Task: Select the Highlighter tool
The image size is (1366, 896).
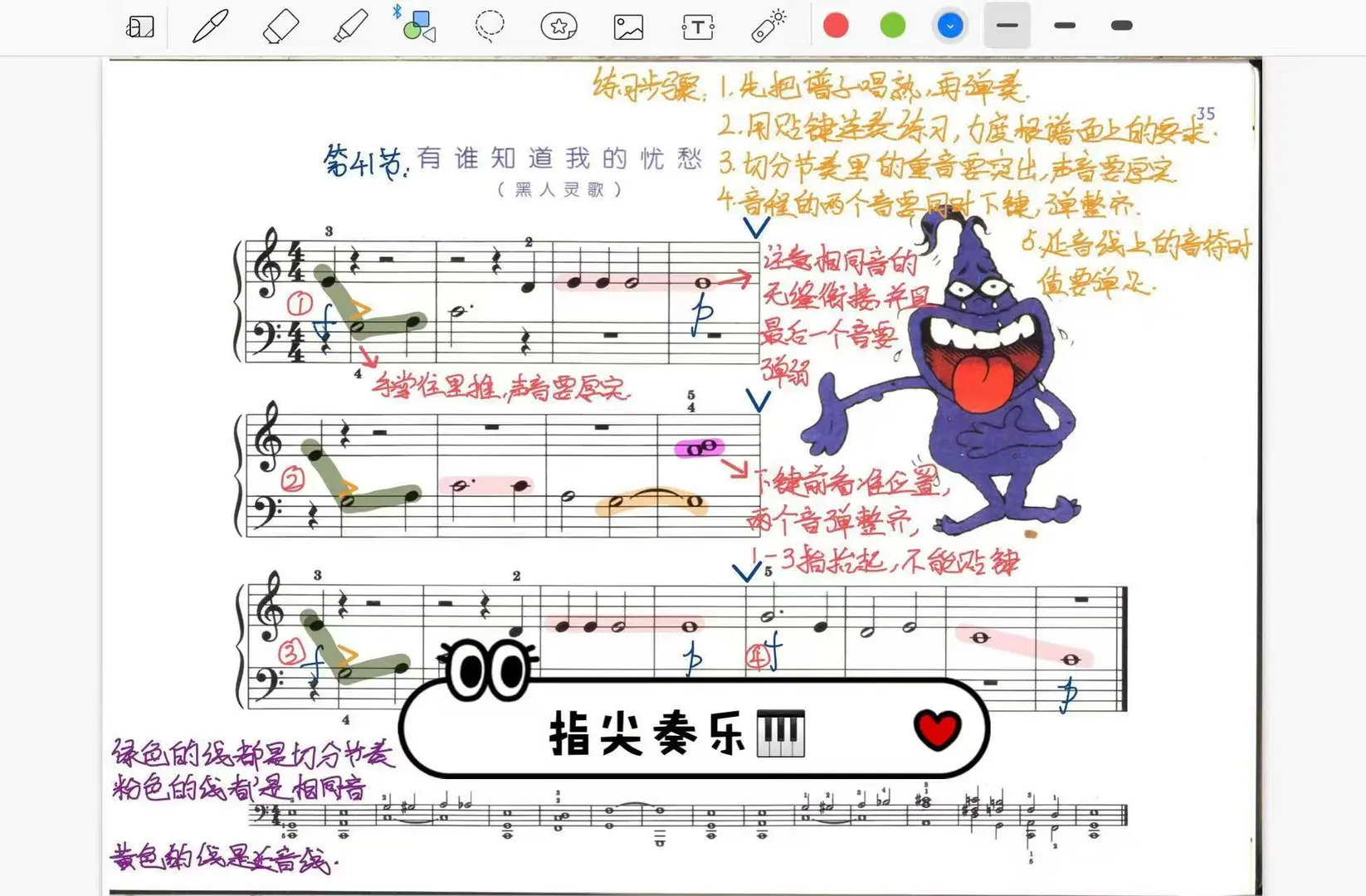Action: pyautogui.click(x=349, y=26)
